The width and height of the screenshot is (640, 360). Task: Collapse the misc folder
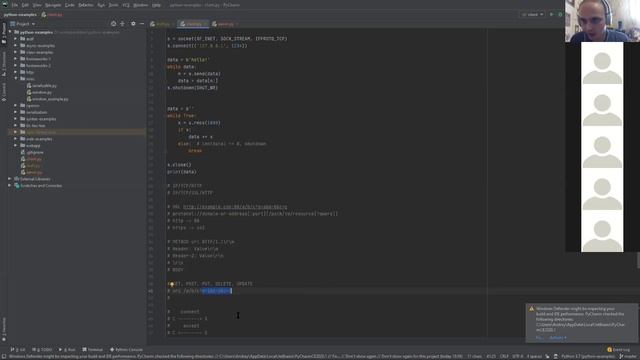pyautogui.click(x=16, y=79)
